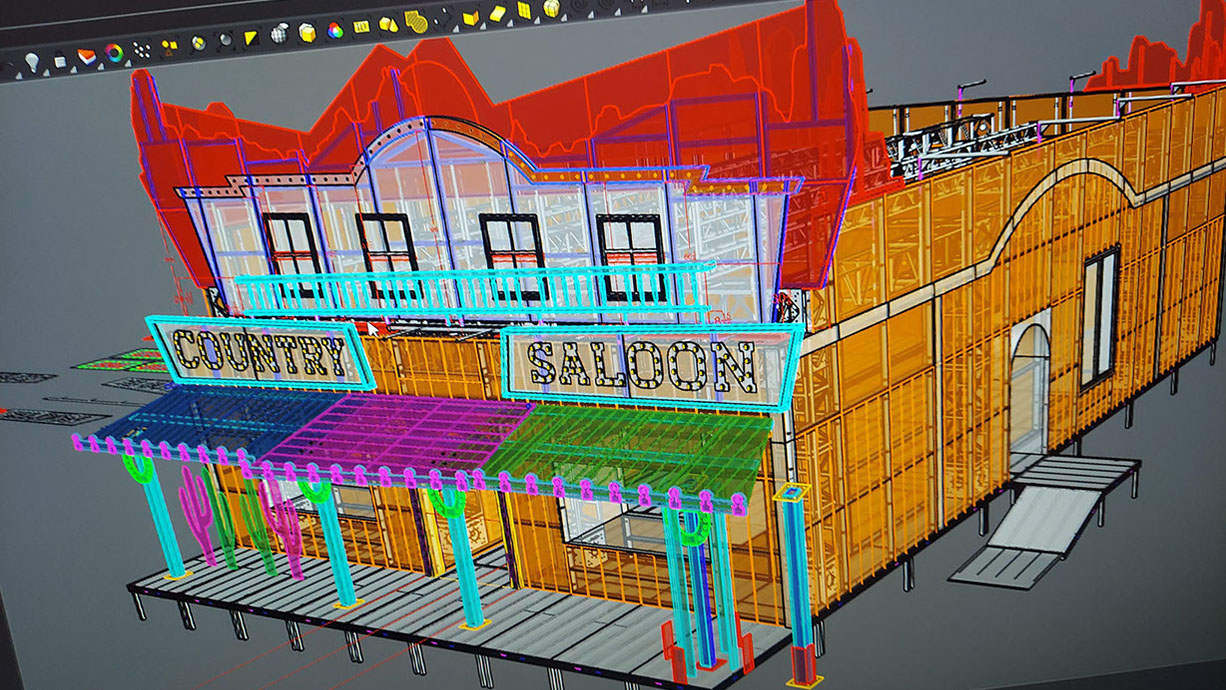Screen dimensions: 1226x690
Task: Click the yellow triangle shading icon
Action: [x=250, y=37]
